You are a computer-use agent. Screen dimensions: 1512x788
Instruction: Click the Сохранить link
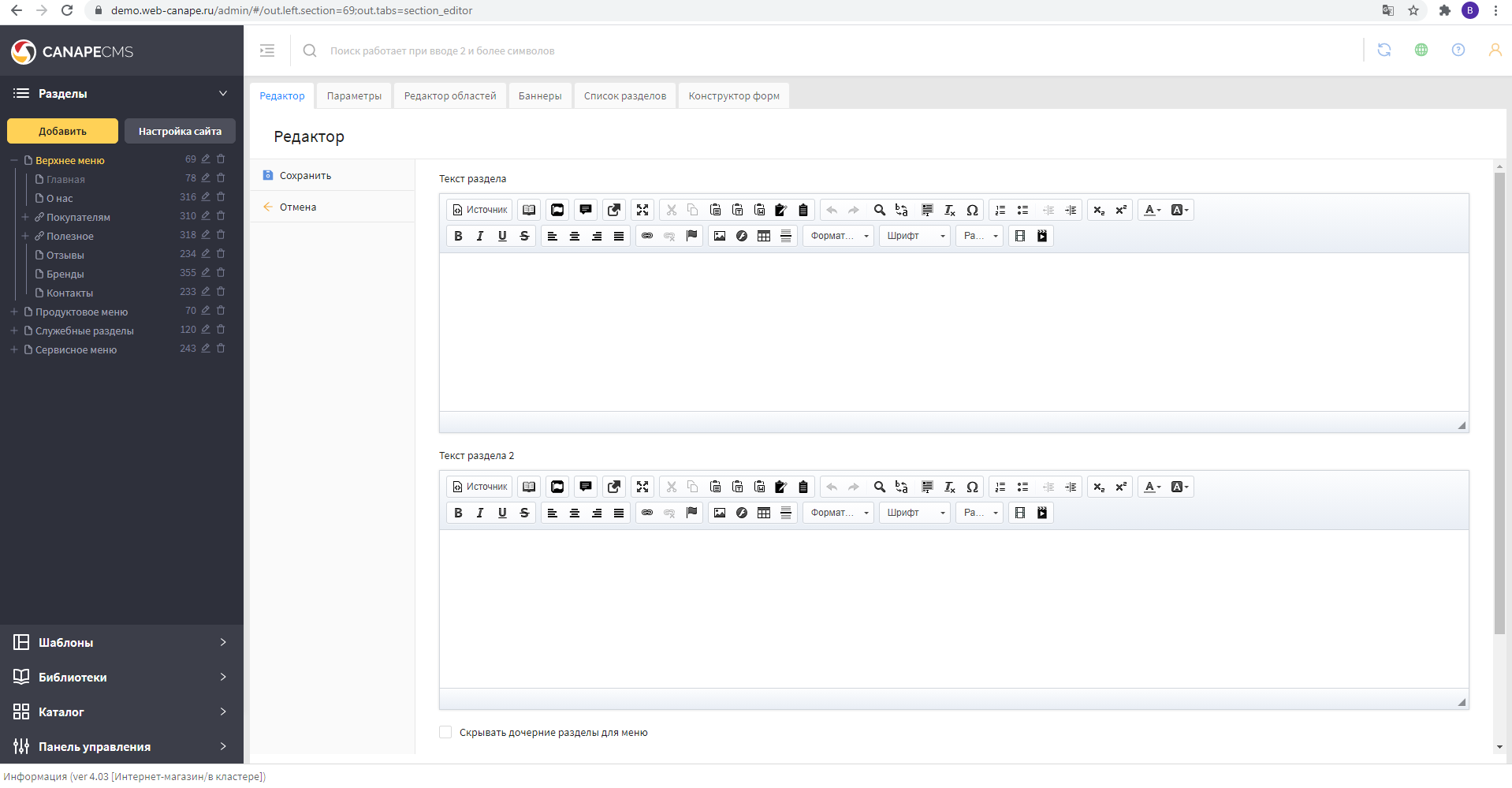(305, 176)
